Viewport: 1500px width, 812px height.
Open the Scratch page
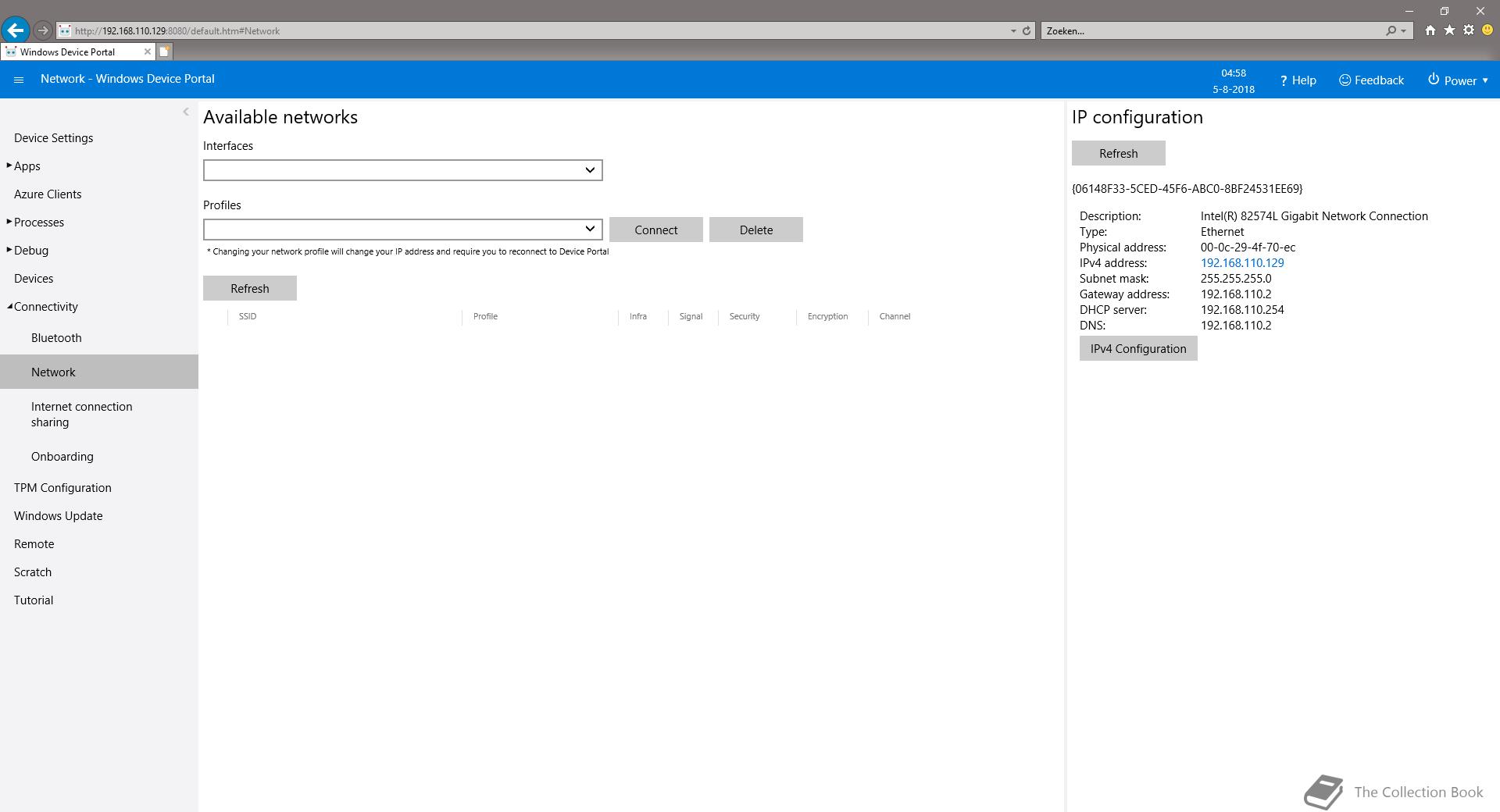pyautogui.click(x=33, y=572)
